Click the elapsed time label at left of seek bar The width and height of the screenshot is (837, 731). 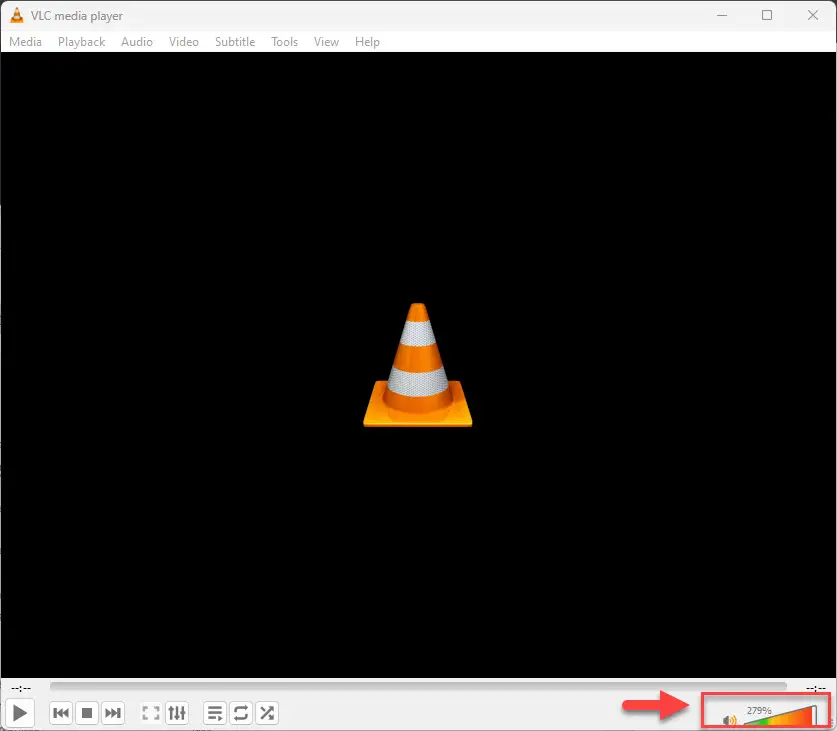pyautogui.click(x=21, y=688)
